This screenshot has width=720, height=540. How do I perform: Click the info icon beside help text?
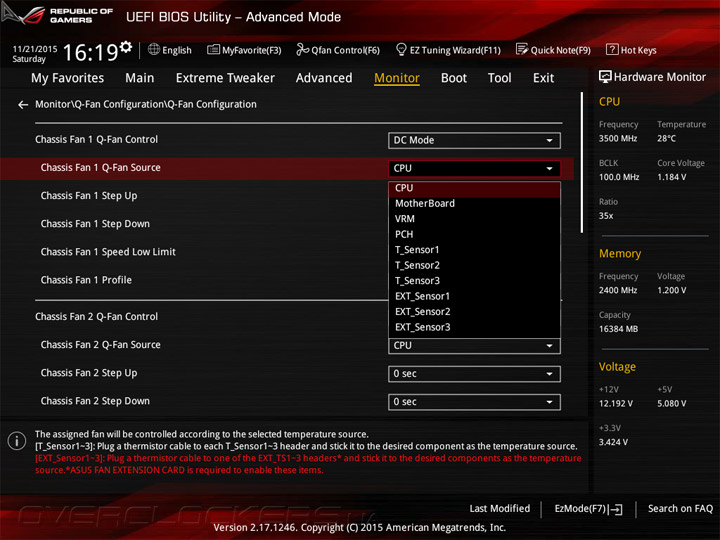(17, 441)
